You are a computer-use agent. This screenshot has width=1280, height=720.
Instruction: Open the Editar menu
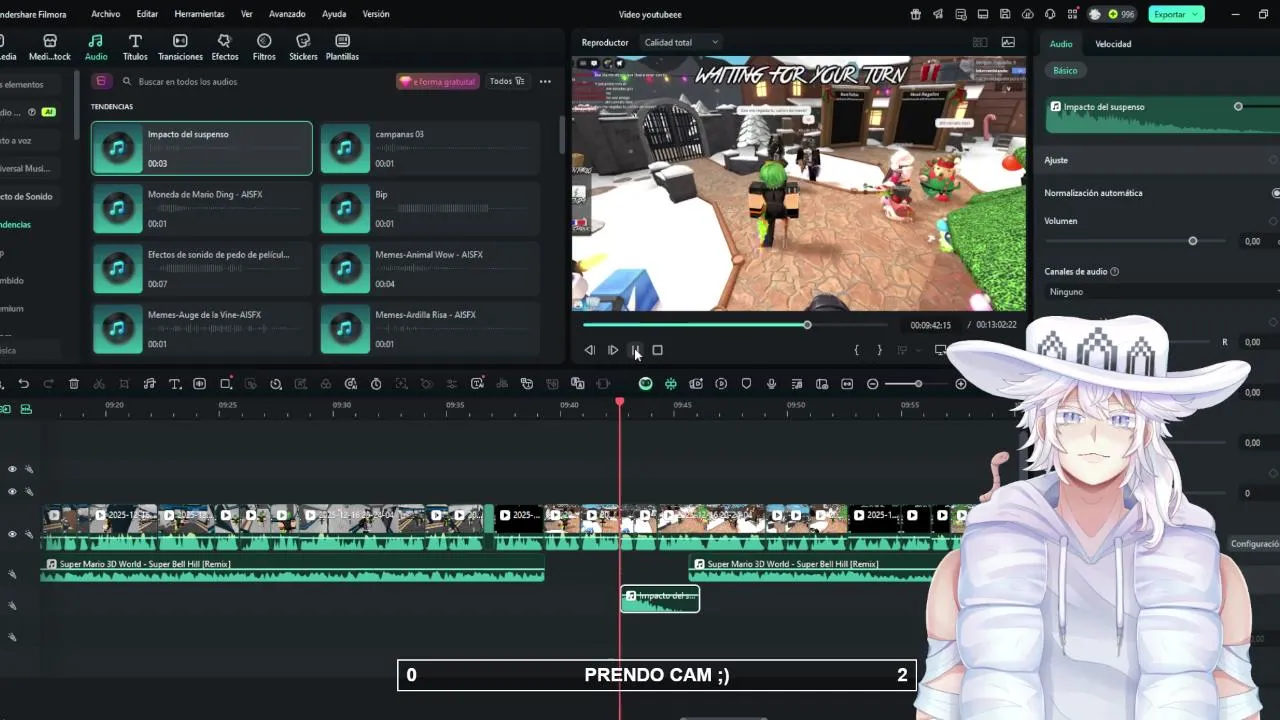147,14
